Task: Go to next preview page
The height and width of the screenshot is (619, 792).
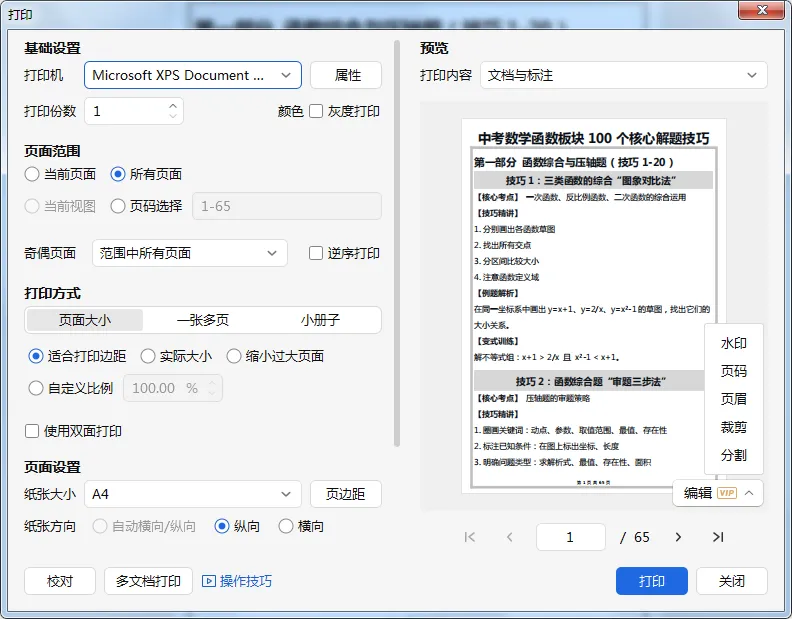Action: tap(678, 537)
